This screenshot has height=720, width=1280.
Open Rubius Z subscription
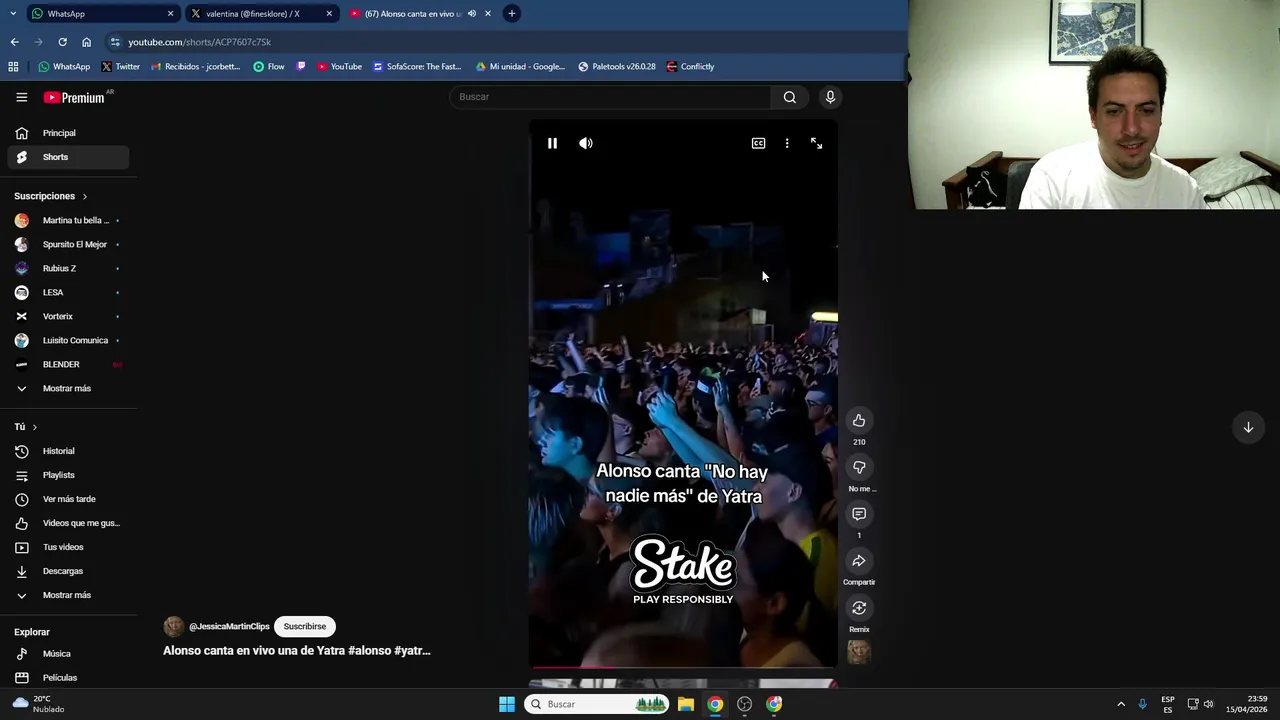pyautogui.click(x=68, y=268)
